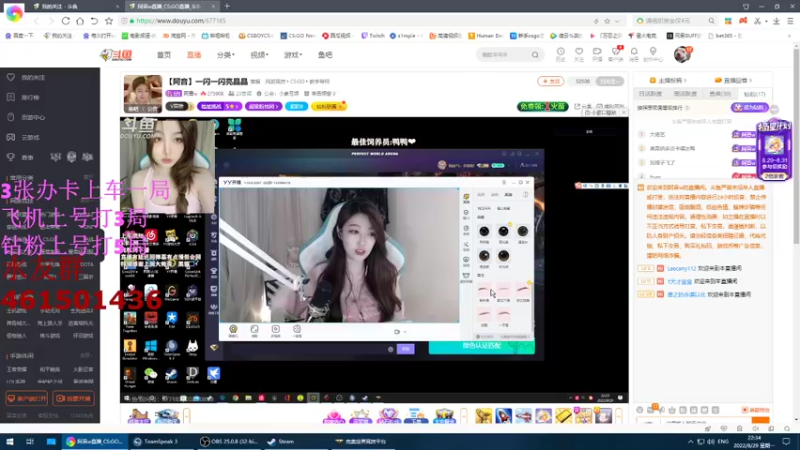Open My Follows heart icon in left sidebar
800x450 pixels.
click(11, 78)
